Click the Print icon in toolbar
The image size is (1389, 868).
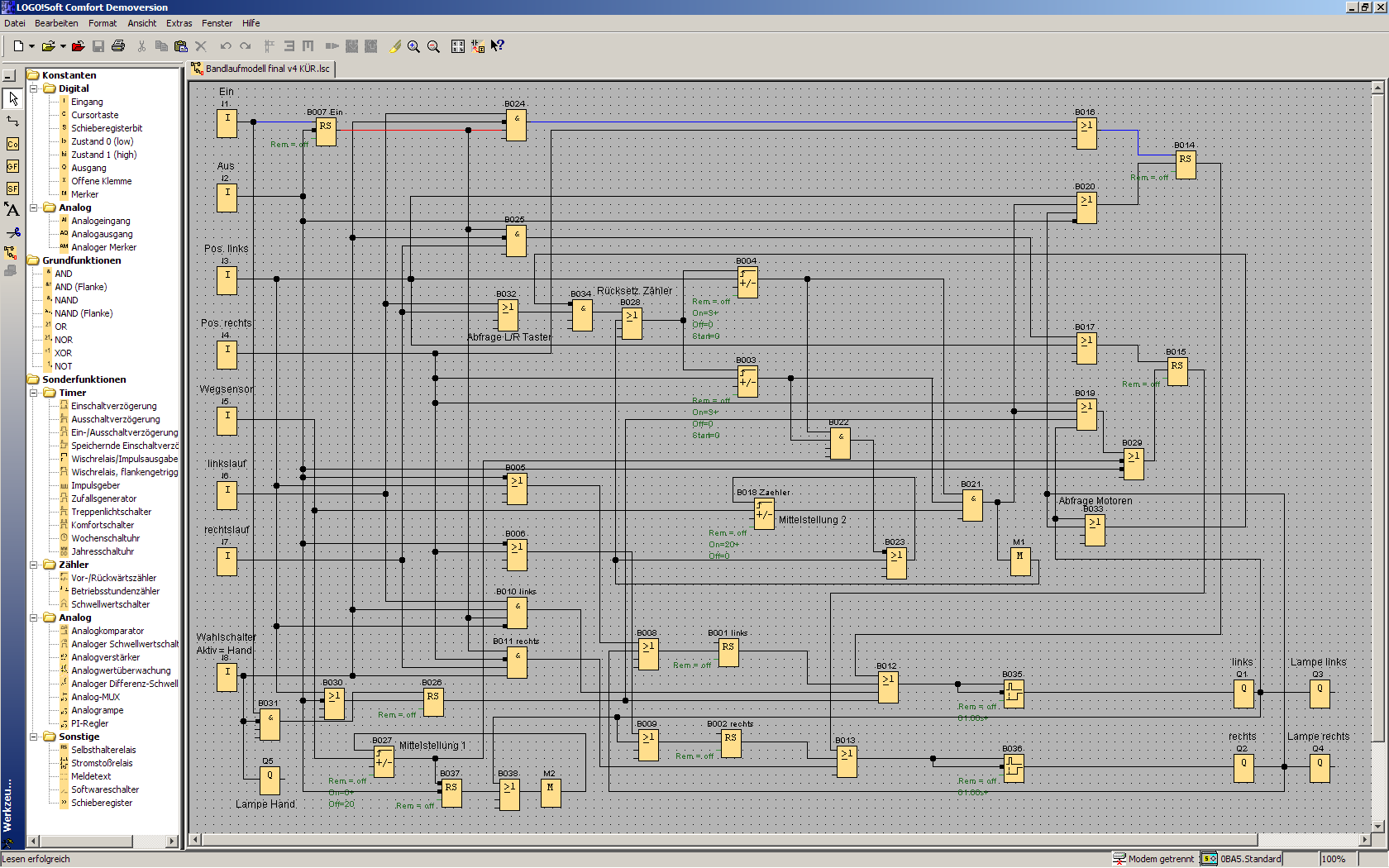click(x=118, y=46)
